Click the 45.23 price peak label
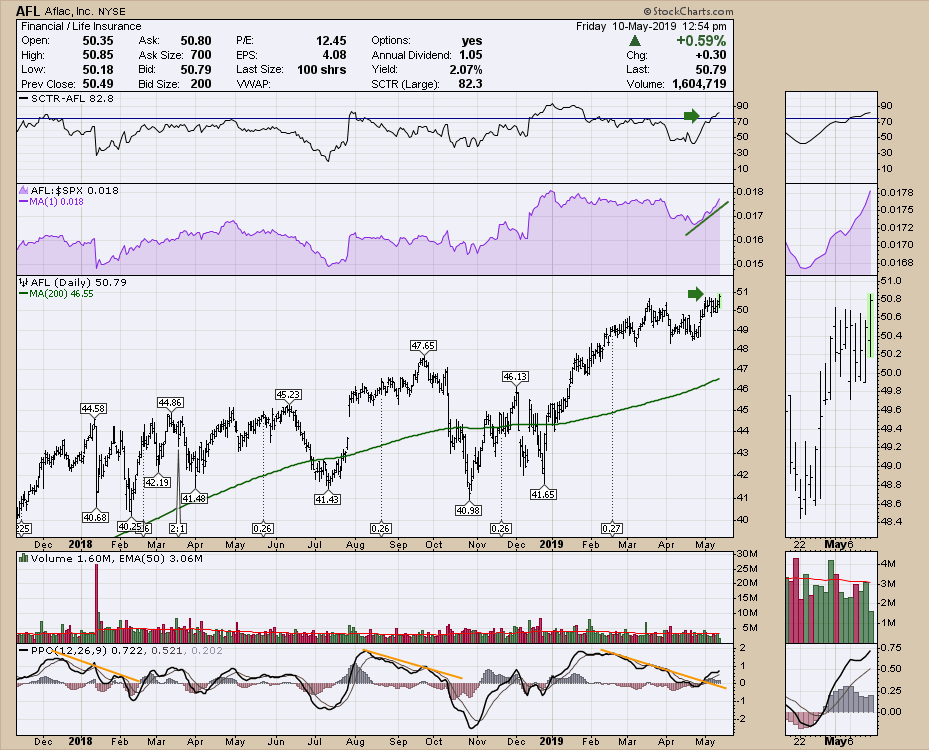929x751 pixels. click(288, 394)
